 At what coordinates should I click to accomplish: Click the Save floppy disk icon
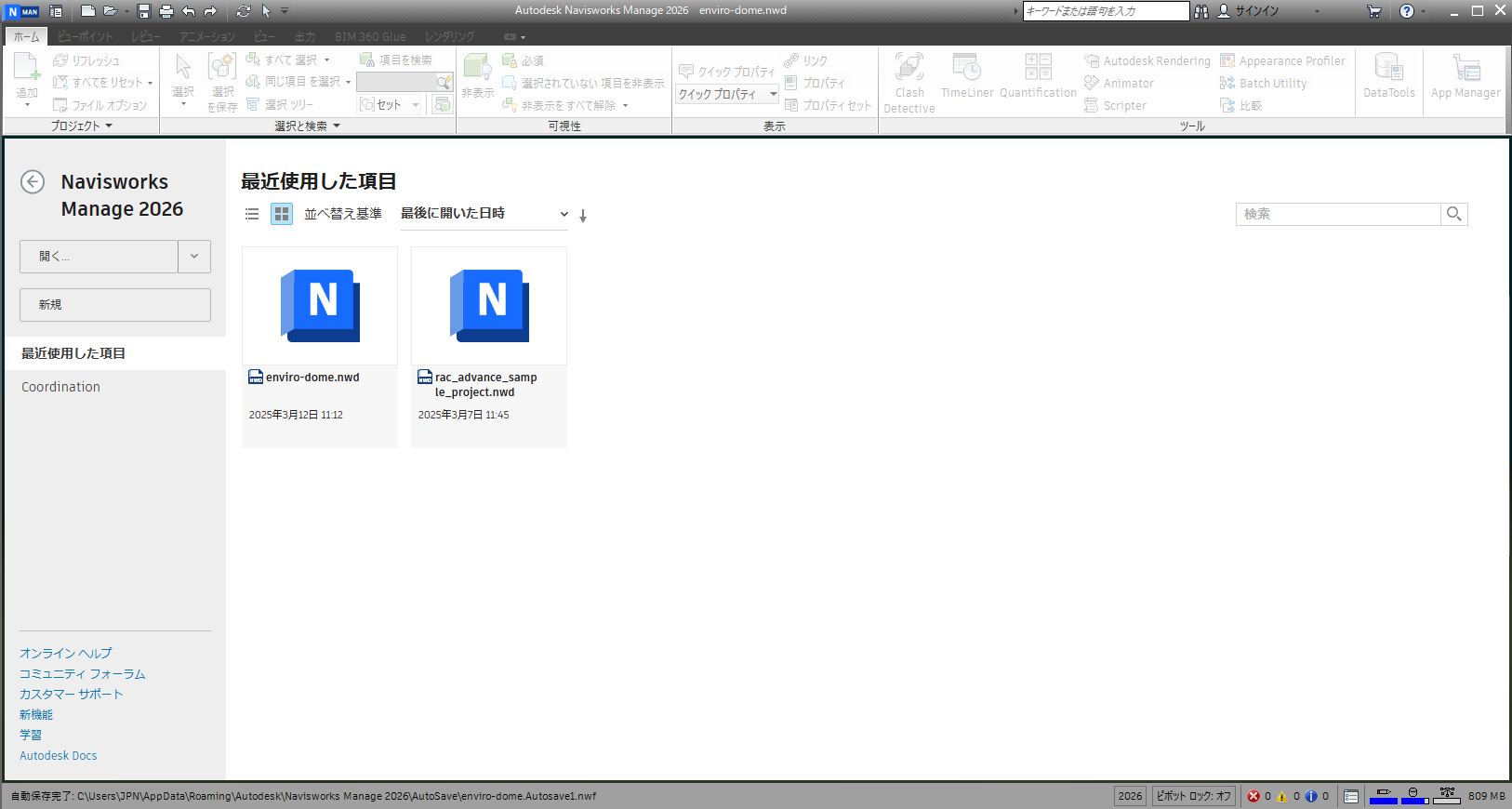(144, 11)
